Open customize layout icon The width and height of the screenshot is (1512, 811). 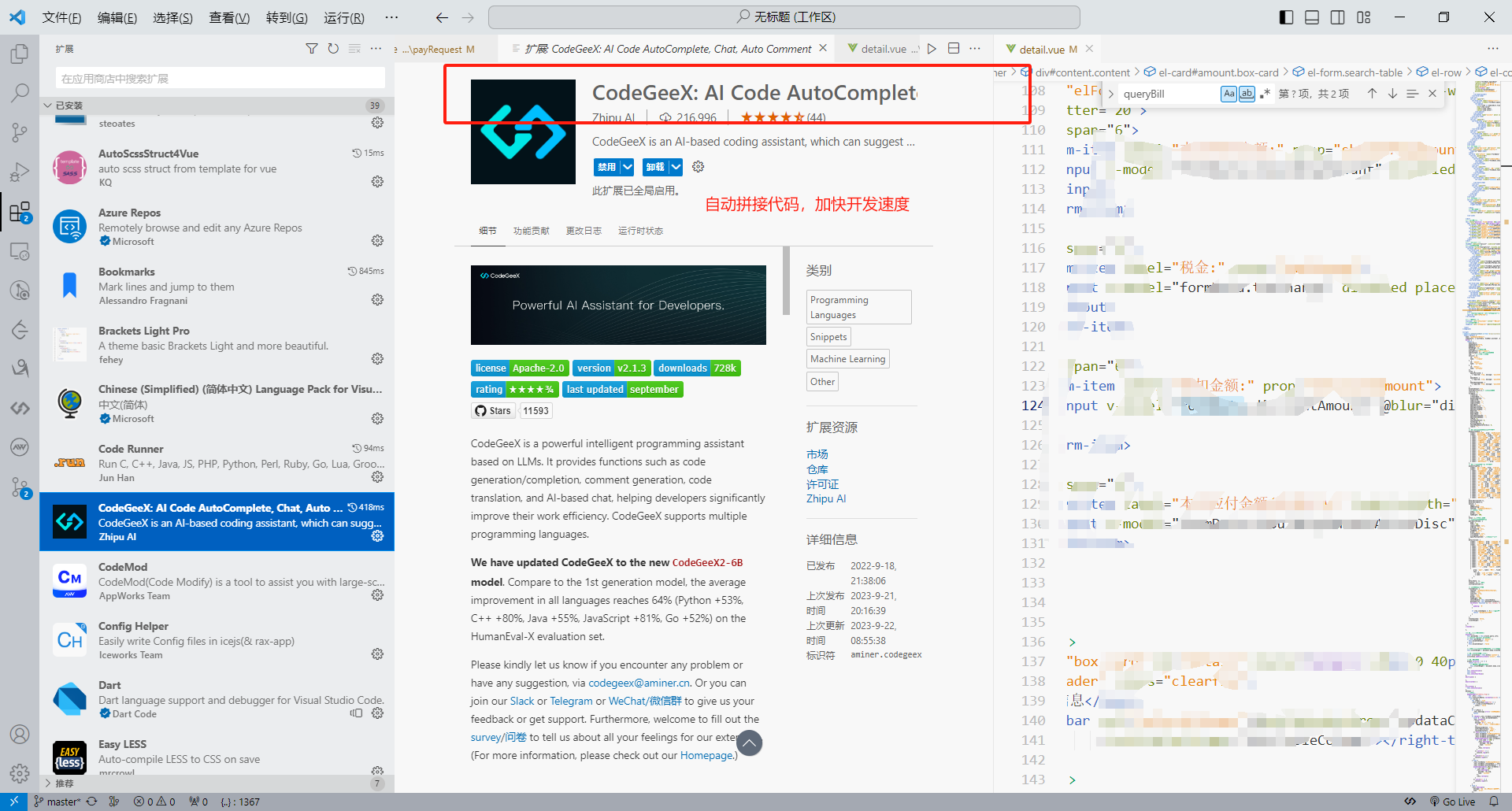click(x=1364, y=17)
